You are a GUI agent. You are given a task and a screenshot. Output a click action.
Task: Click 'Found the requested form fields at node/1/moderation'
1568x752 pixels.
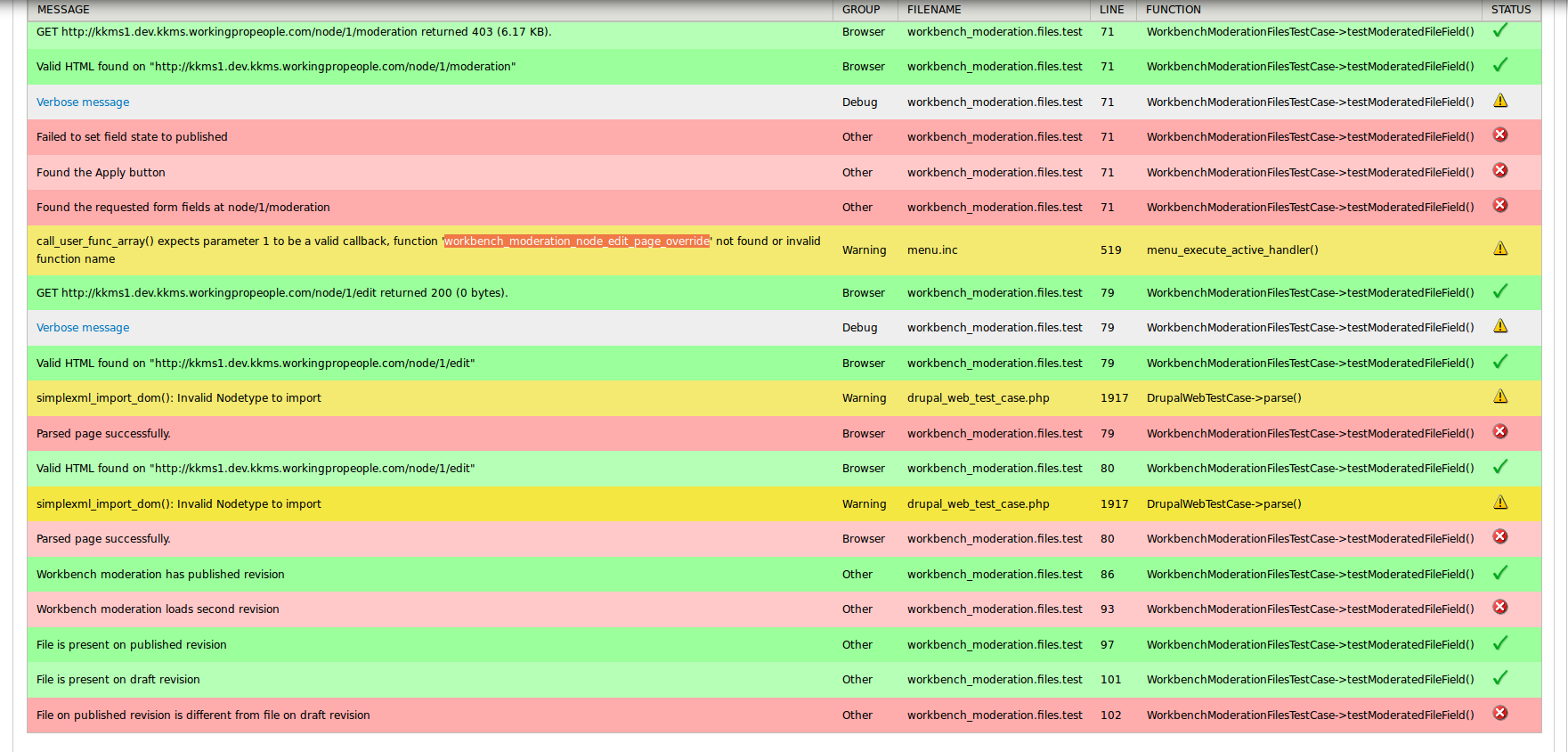pos(183,208)
